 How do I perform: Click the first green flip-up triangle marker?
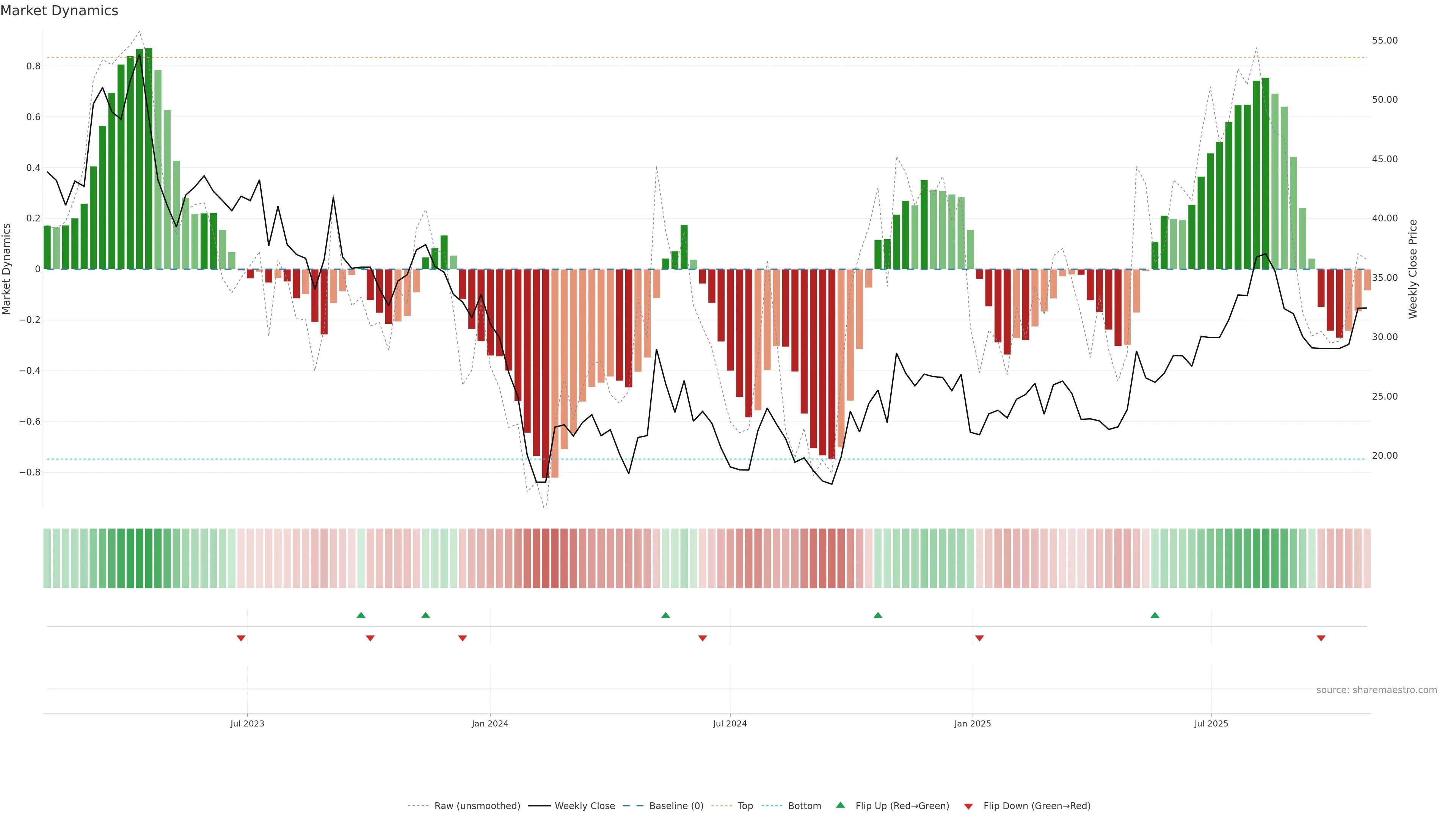tap(361, 615)
